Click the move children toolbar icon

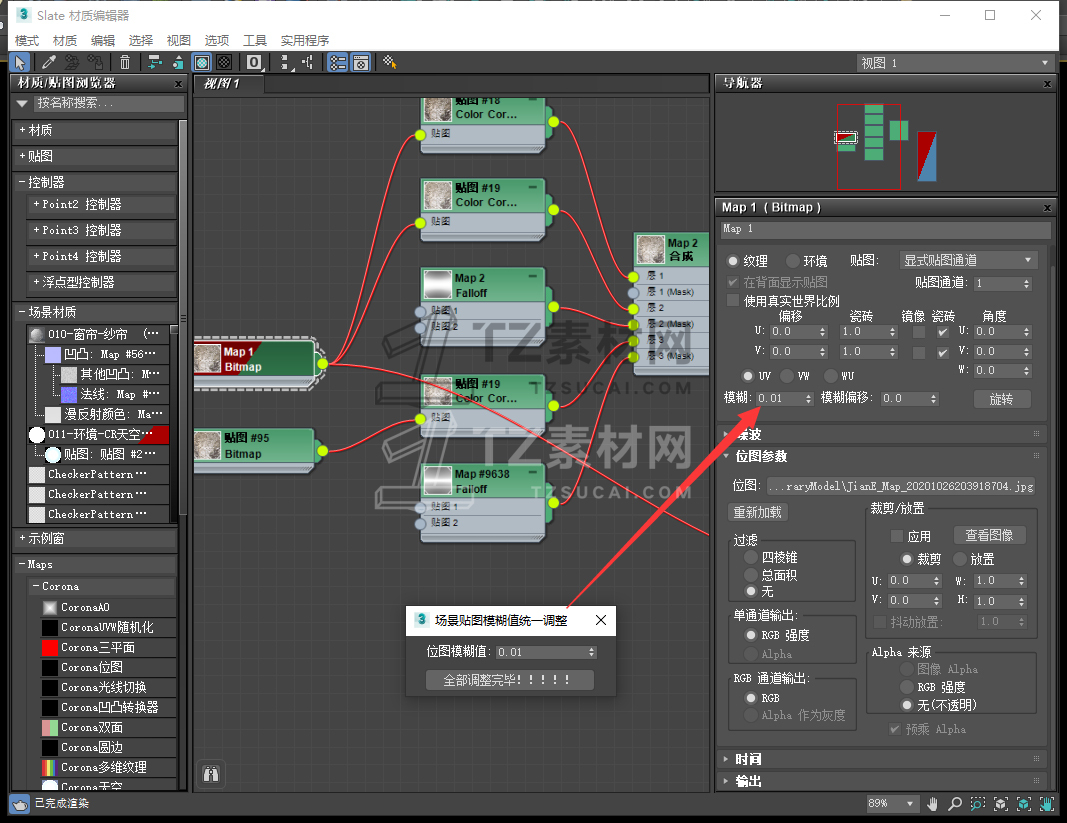(155, 63)
